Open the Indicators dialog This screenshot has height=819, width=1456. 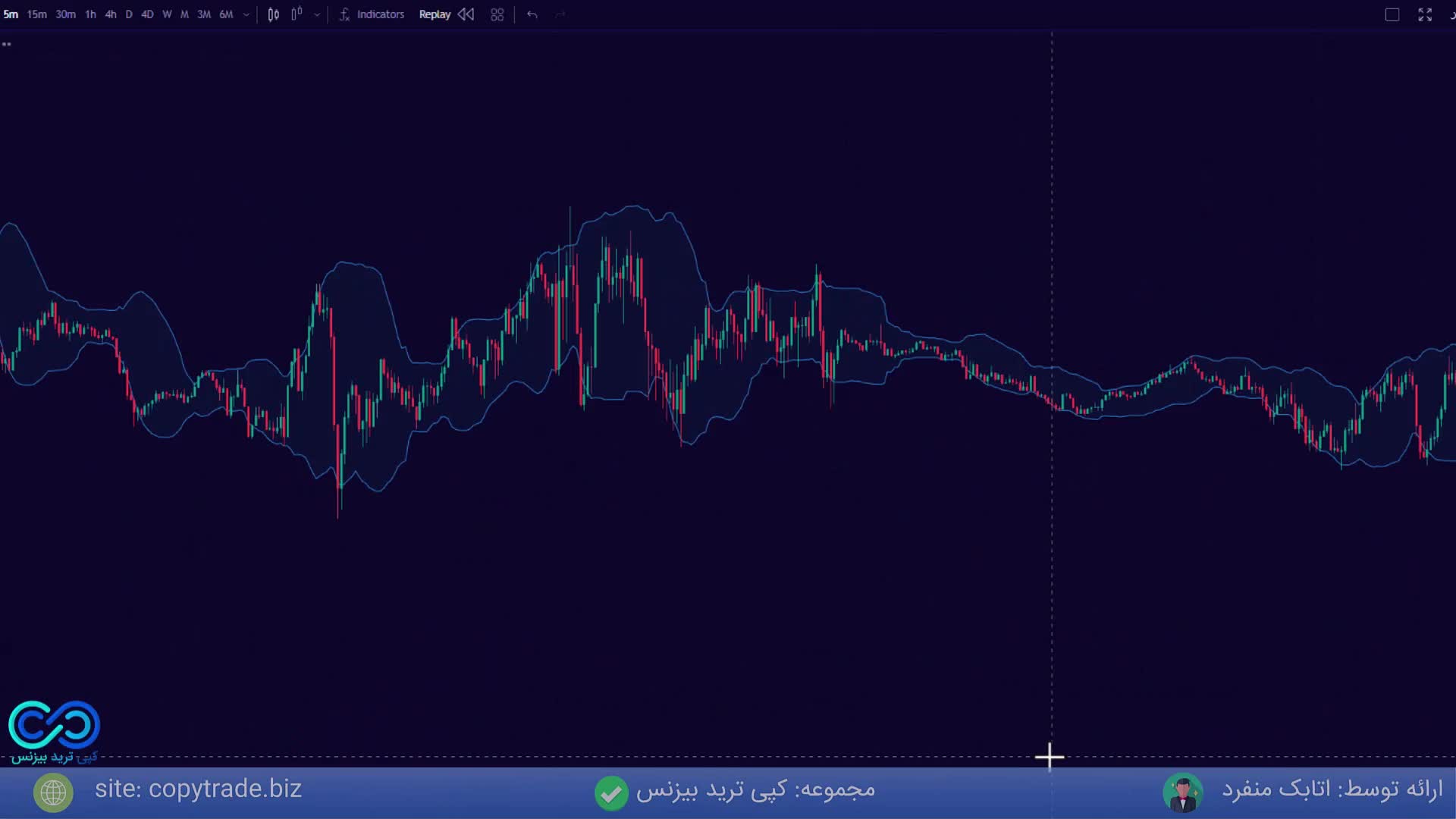(381, 14)
